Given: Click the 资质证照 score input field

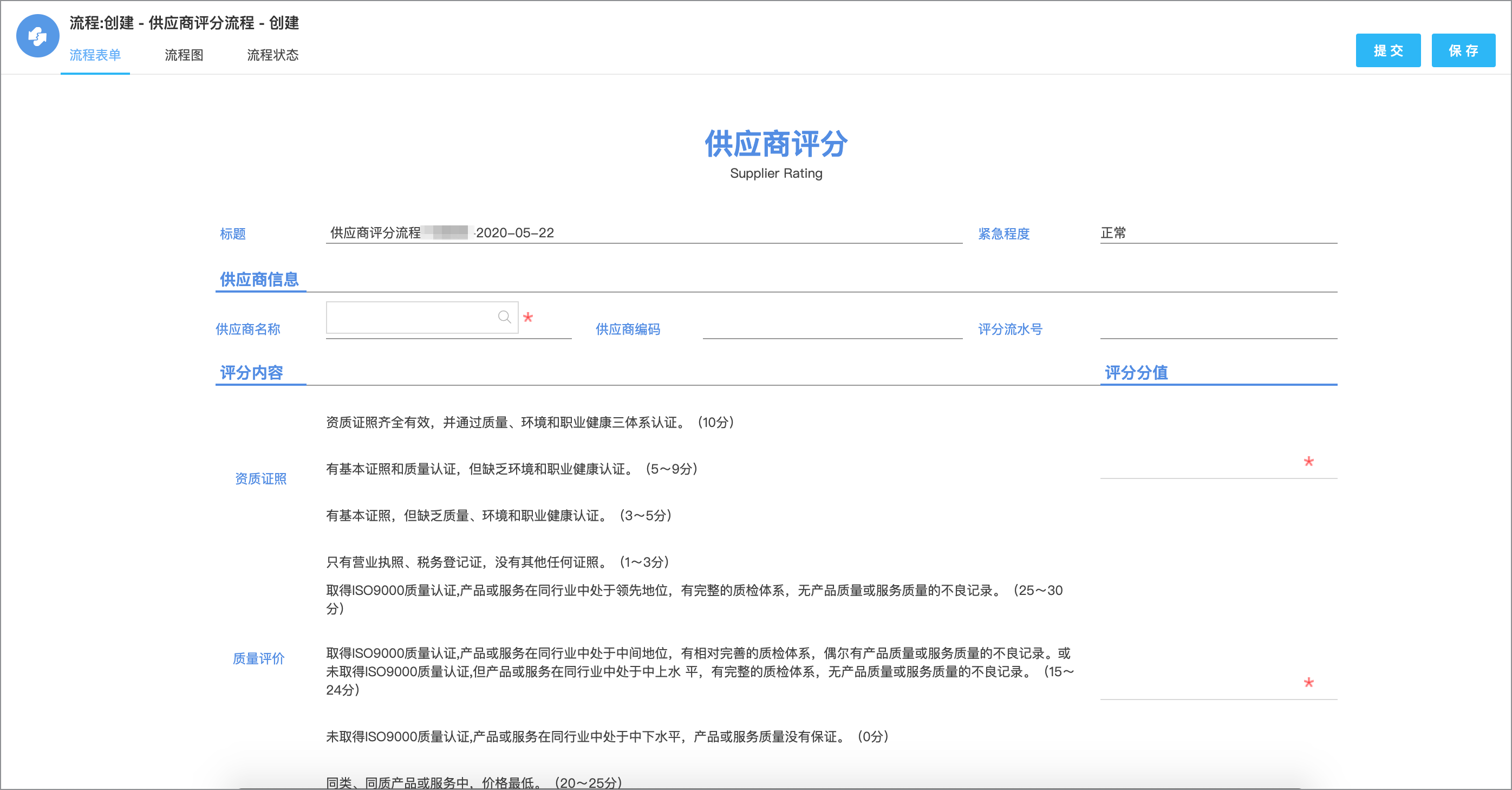Looking at the screenshot, I should pos(1197,468).
